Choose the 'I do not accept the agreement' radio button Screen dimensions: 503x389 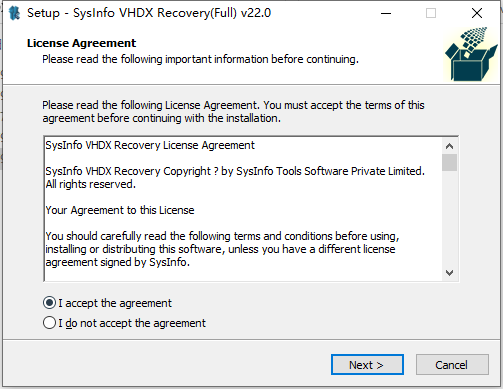(49, 323)
